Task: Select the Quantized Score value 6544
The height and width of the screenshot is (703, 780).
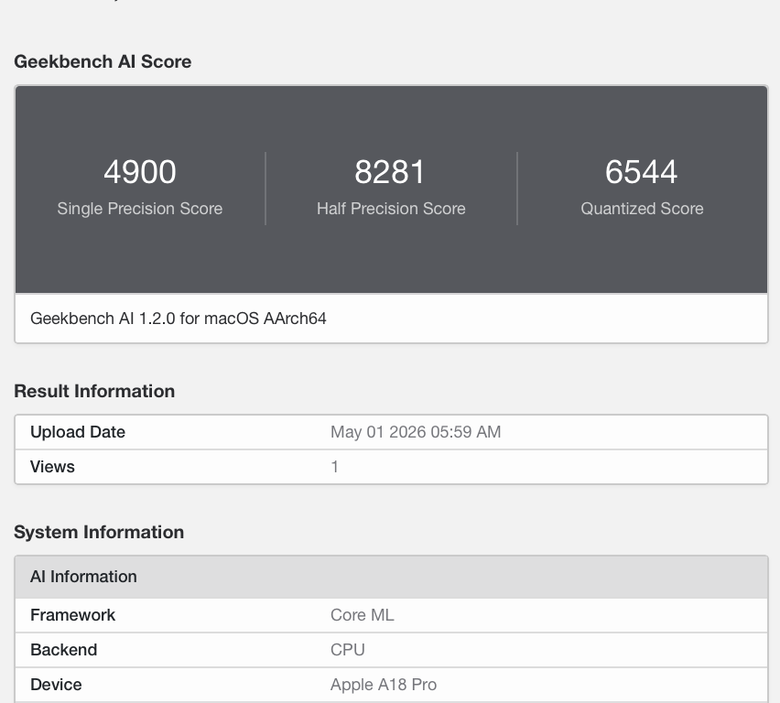Action: click(641, 172)
